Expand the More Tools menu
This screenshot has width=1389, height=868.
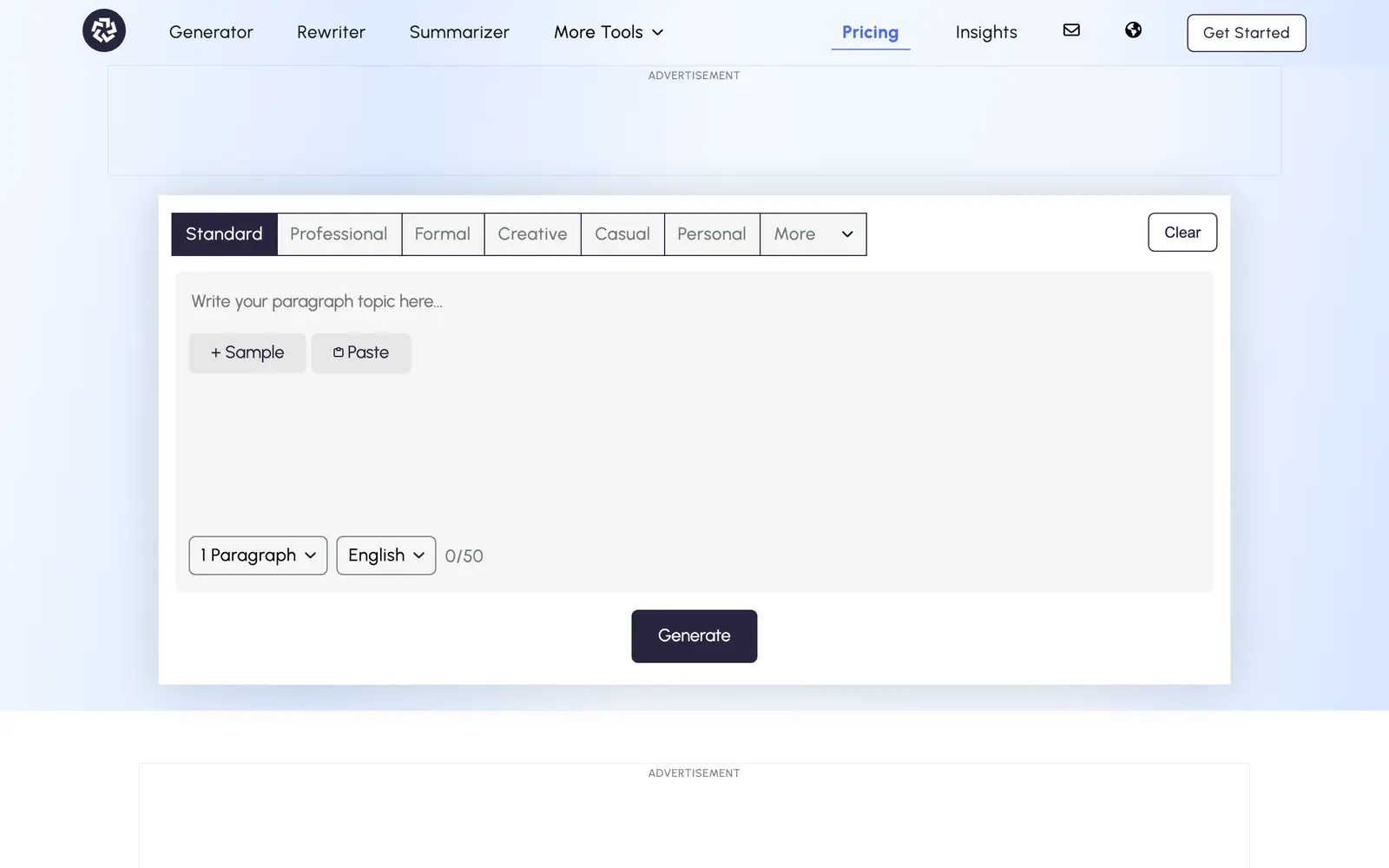tap(609, 32)
